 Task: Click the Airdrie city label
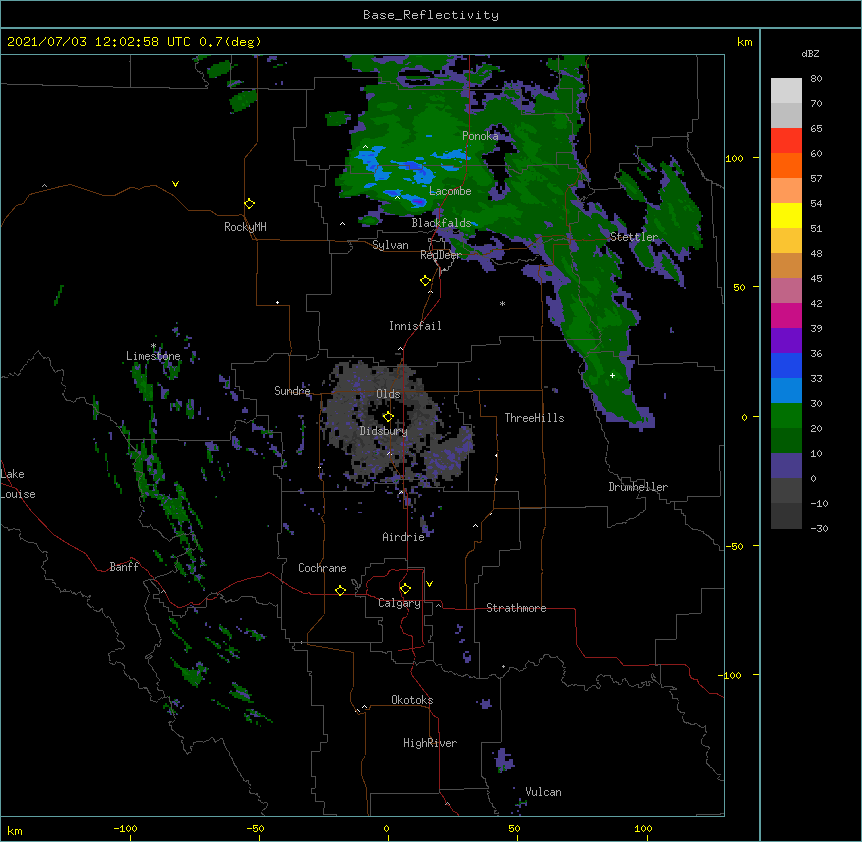coord(404,537)
